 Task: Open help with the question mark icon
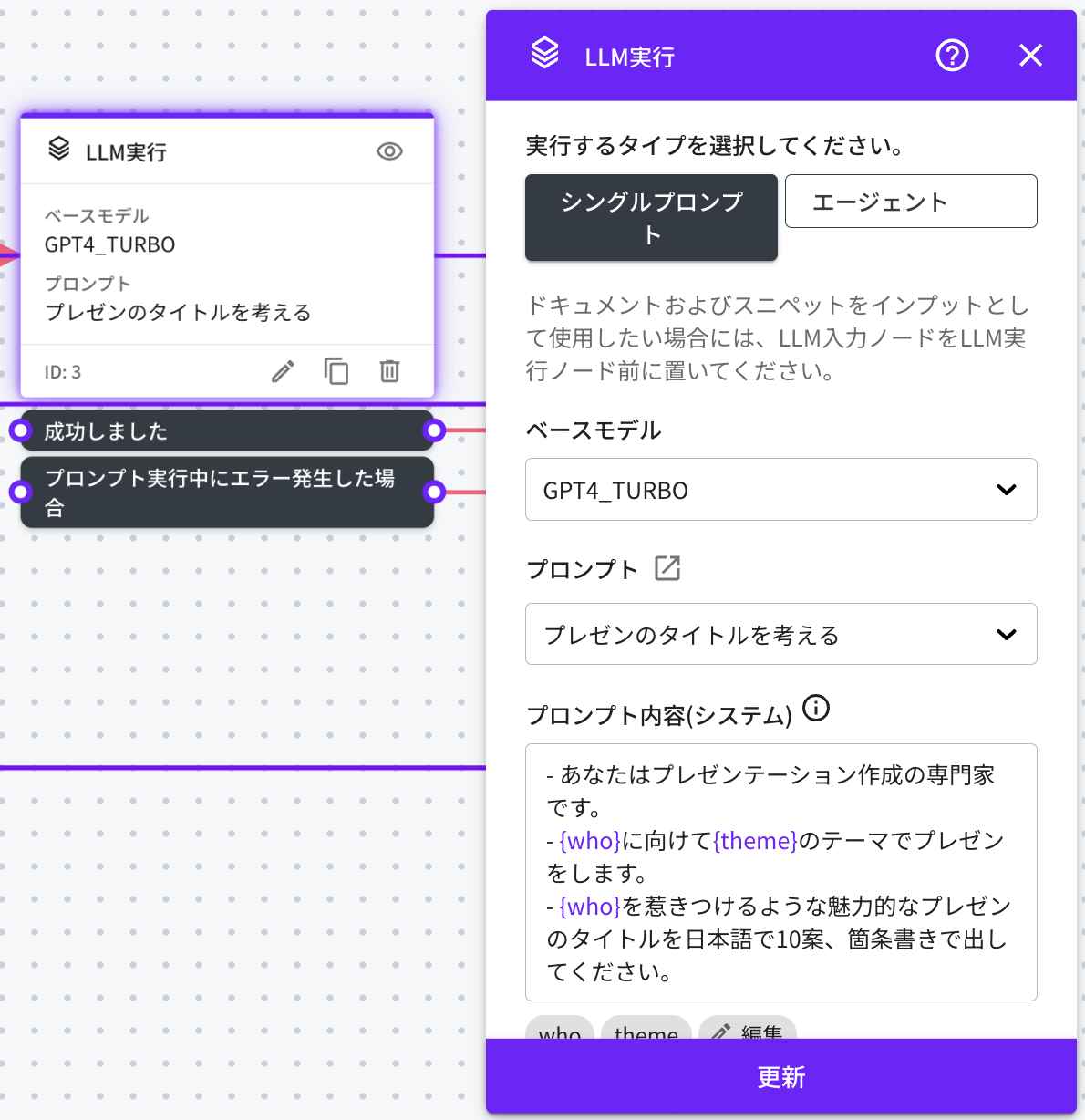[x=952, y=56]
